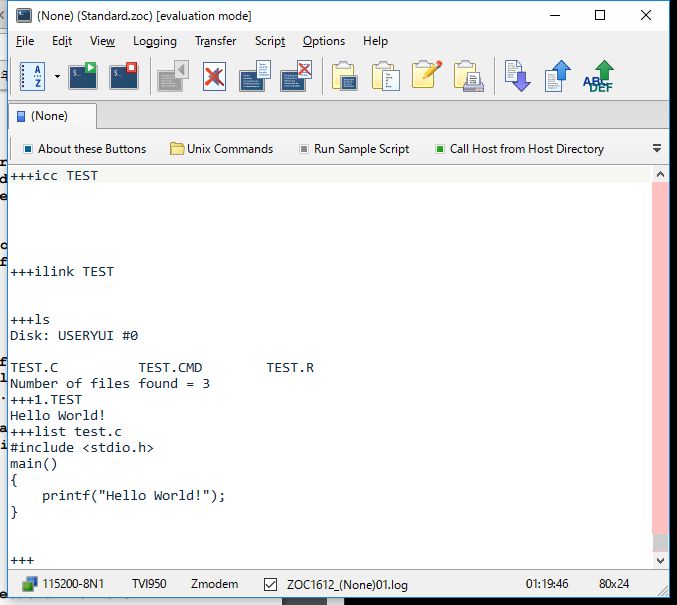
Task: Open the host directory A-Z address book icon
Action: click(33, 76)
